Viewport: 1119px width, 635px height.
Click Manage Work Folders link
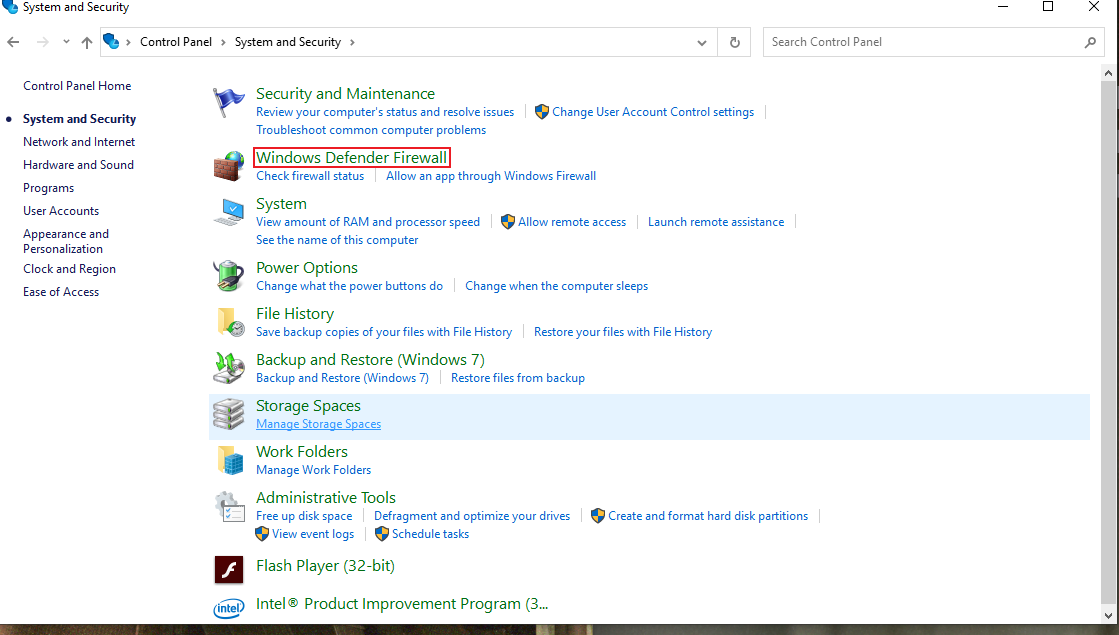[x=314, y=470]
